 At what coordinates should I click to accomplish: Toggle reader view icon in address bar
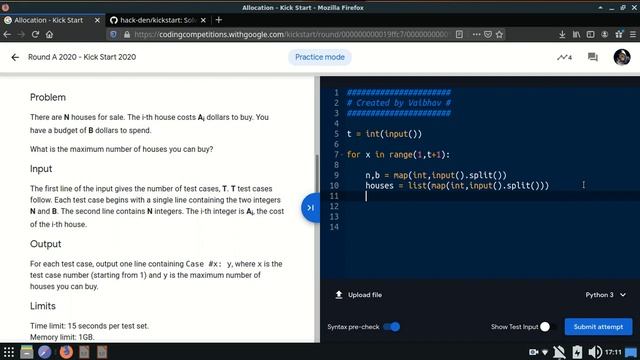459,34
